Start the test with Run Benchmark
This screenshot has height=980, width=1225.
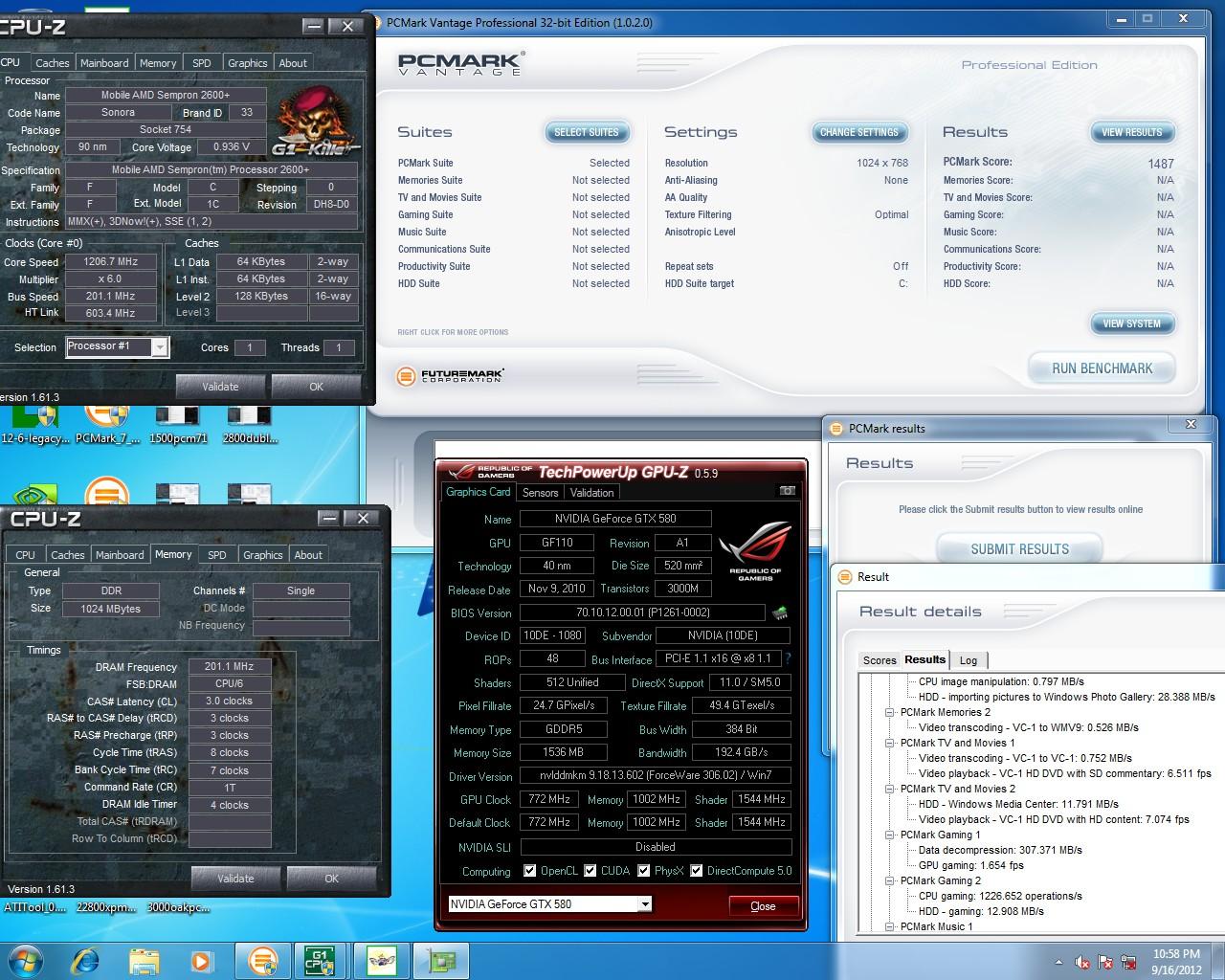pyautogui.click(x=1102, y=368)
